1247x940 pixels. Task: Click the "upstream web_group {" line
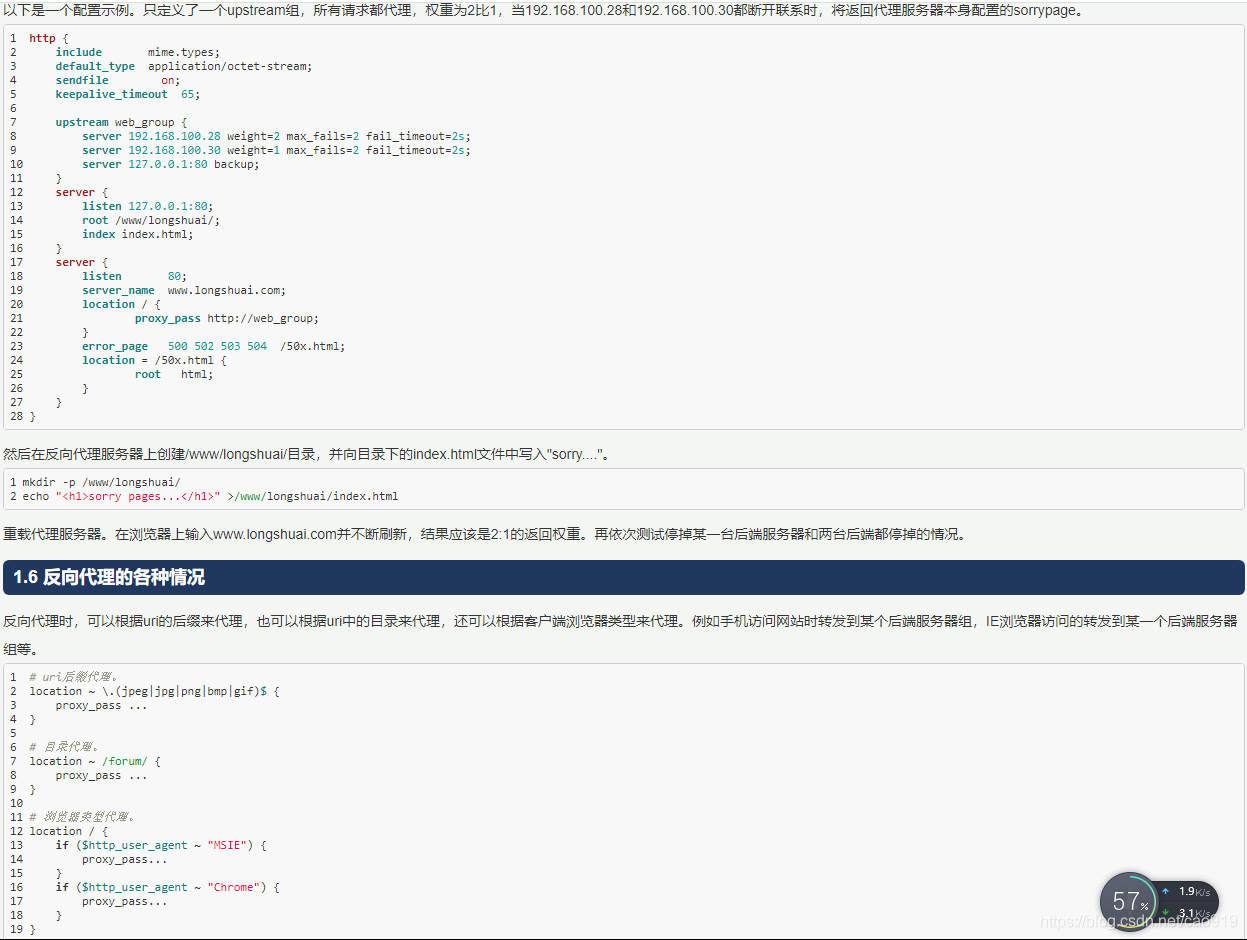coord(121,122)
